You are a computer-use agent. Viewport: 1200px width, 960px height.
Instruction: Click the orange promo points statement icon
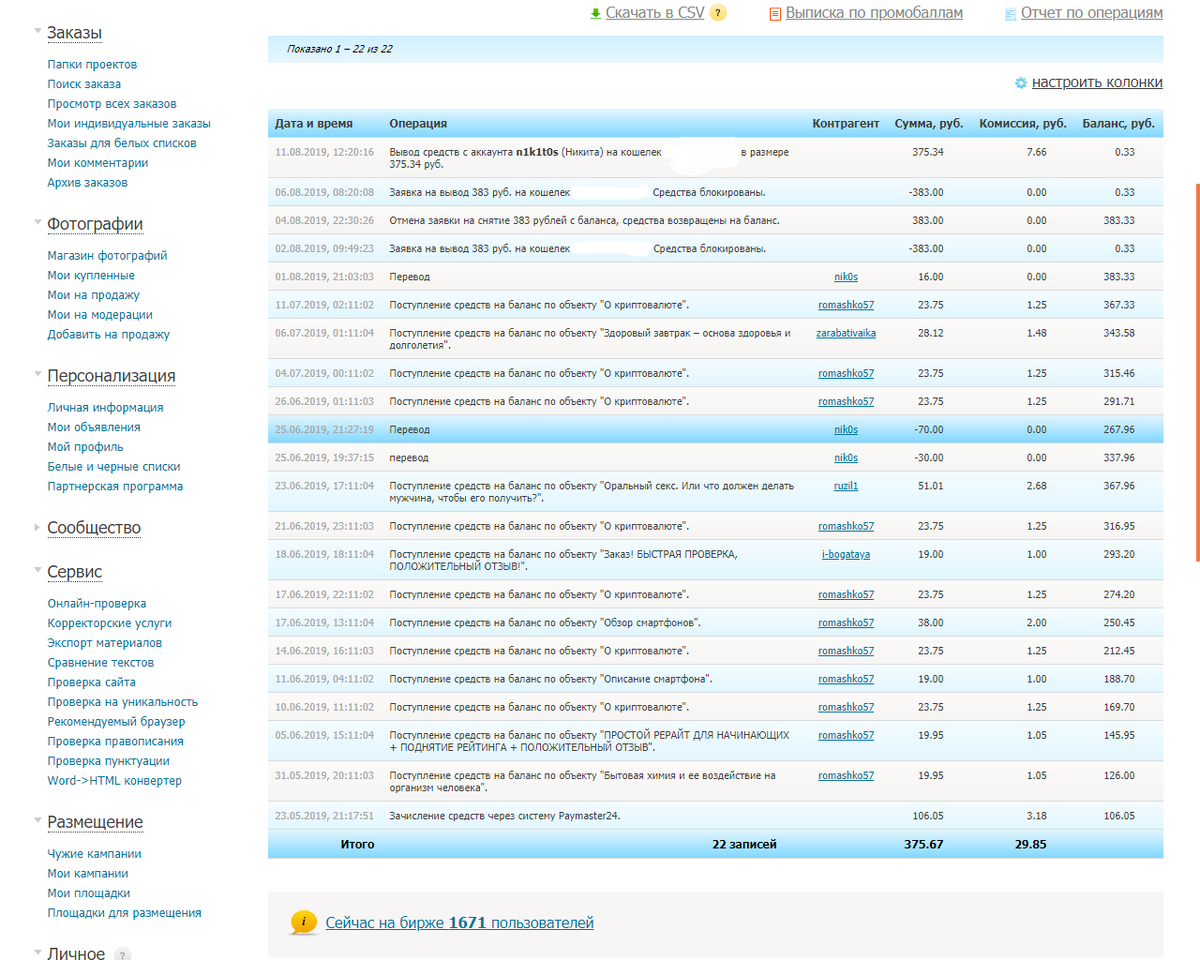coord(775,14)
